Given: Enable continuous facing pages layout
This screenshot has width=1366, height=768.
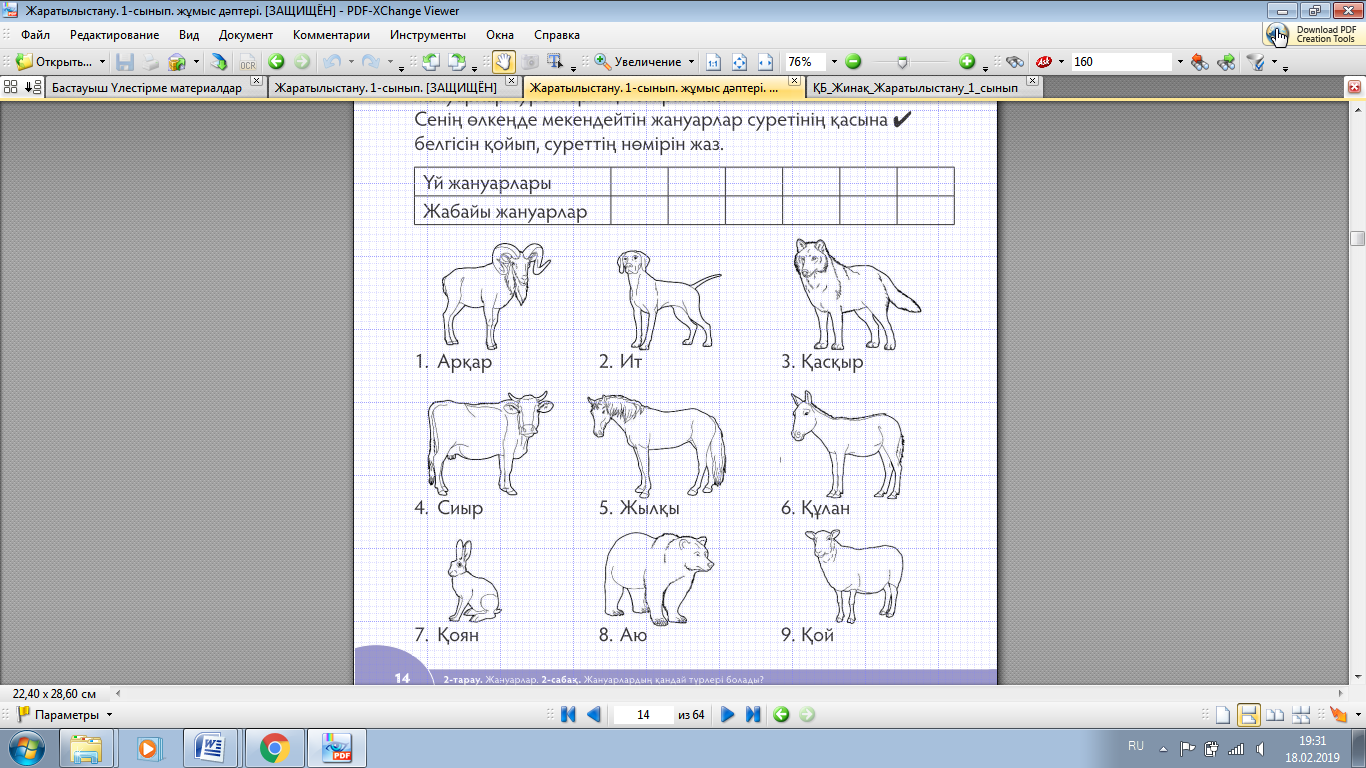Looking at the screenshot, I should pos(1301,714).
